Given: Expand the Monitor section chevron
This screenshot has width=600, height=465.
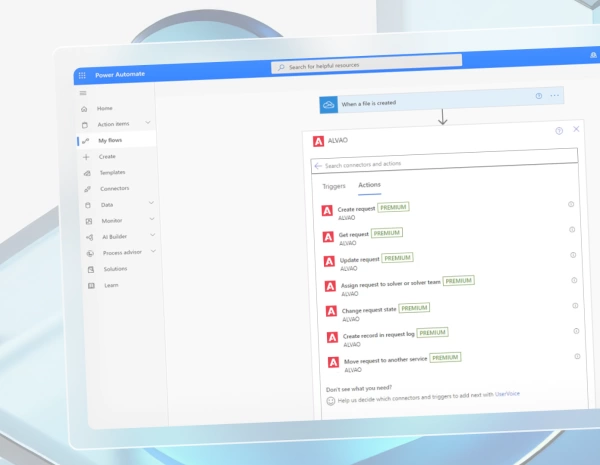Looking at the screenshot, I should [152, 219].
